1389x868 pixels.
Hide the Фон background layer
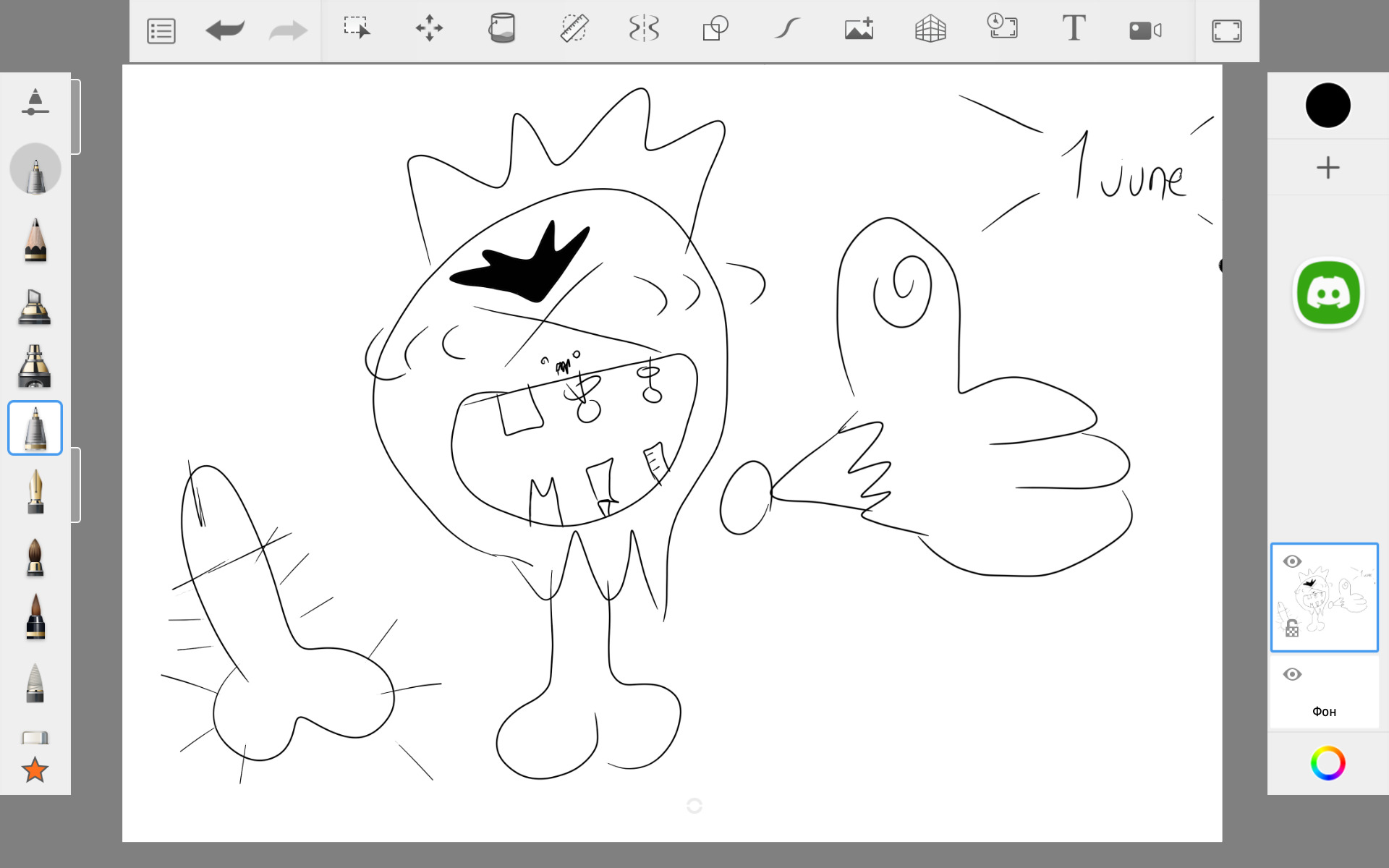click(x=1292, y=674)
